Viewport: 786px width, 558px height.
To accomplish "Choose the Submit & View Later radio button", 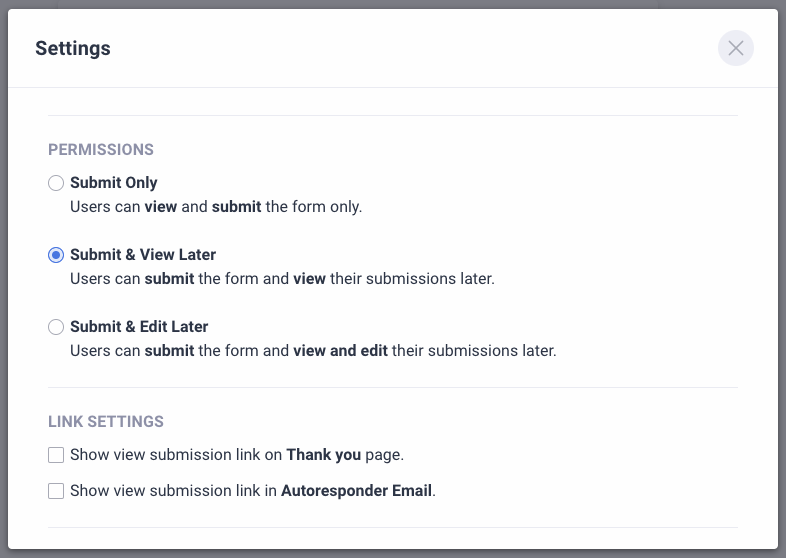I will (56, 255).
